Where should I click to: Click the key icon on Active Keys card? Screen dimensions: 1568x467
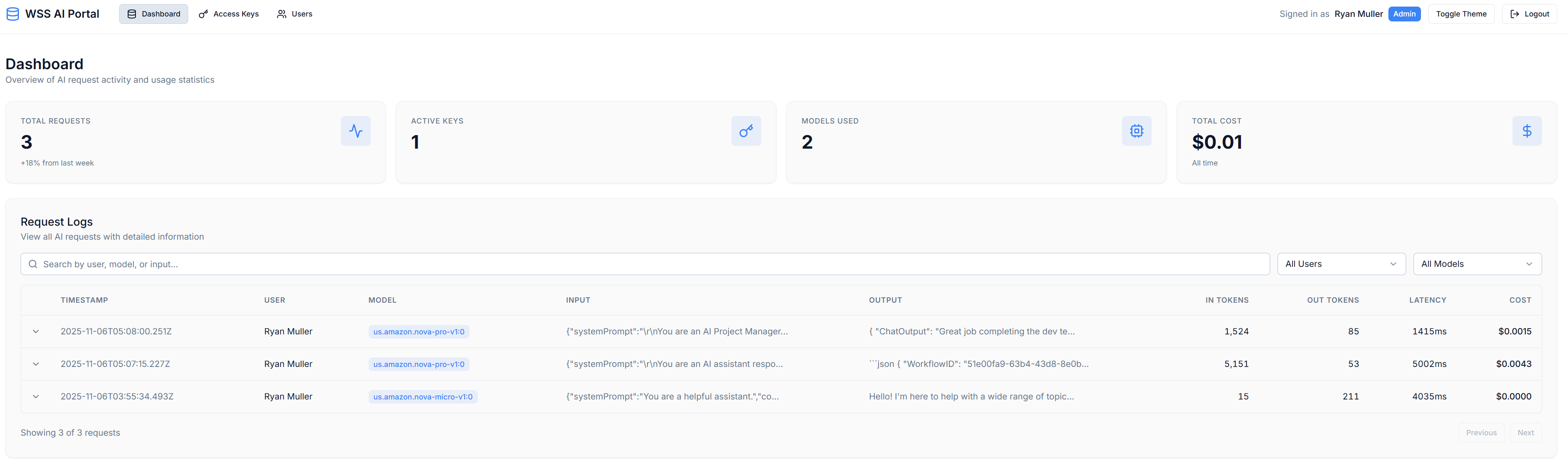tap(746, 130)
